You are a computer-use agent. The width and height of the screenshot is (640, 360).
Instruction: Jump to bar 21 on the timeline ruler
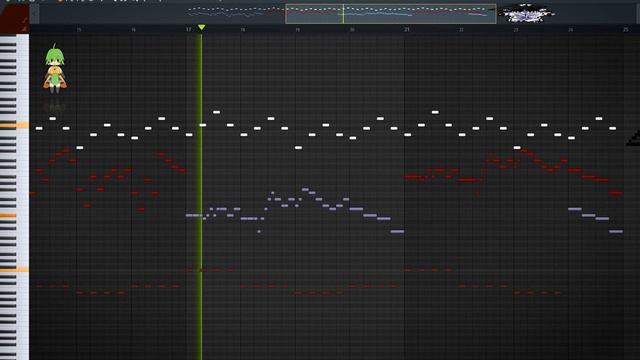(407, 30)
